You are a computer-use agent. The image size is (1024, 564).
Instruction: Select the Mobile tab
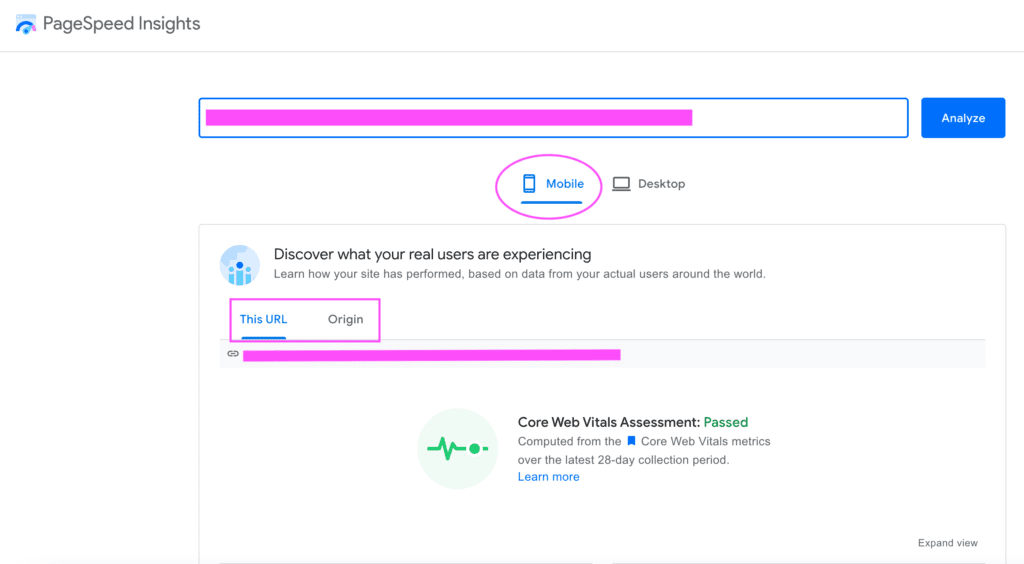pyautogui.click(x=552, y=184)
